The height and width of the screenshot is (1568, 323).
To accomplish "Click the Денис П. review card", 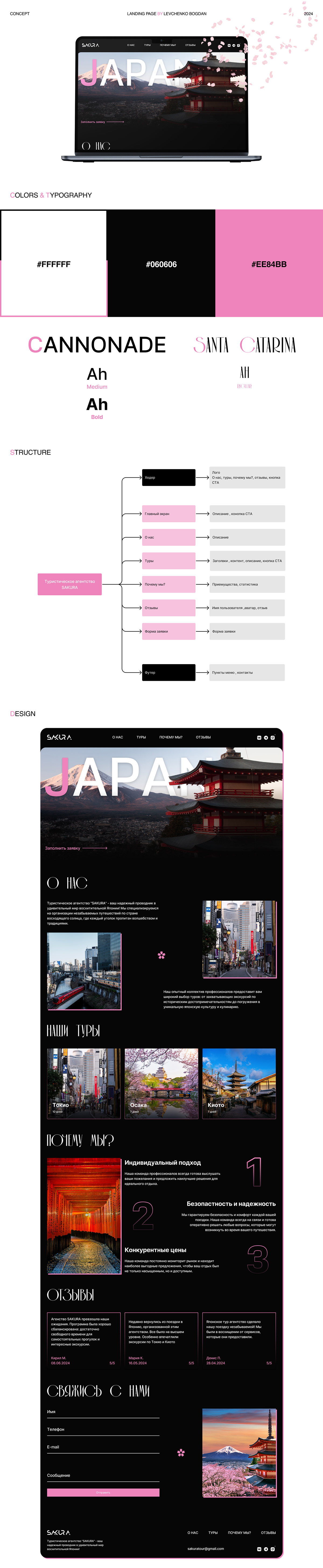I will (x=239, y=1340).
